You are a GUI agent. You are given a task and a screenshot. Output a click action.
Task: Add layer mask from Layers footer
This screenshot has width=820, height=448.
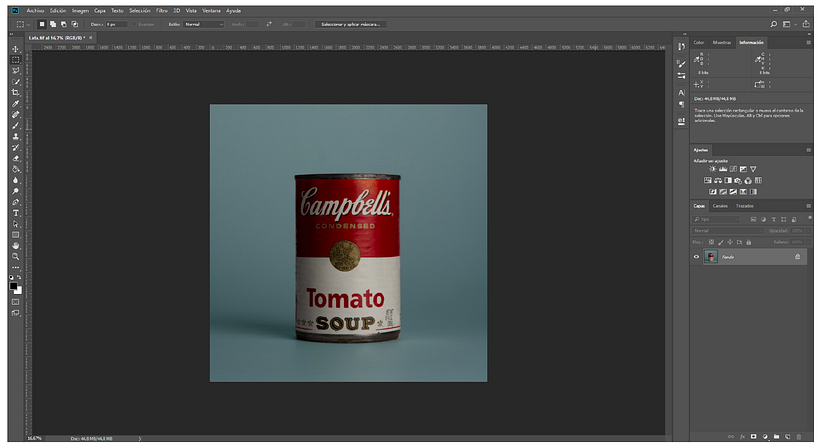754,436
